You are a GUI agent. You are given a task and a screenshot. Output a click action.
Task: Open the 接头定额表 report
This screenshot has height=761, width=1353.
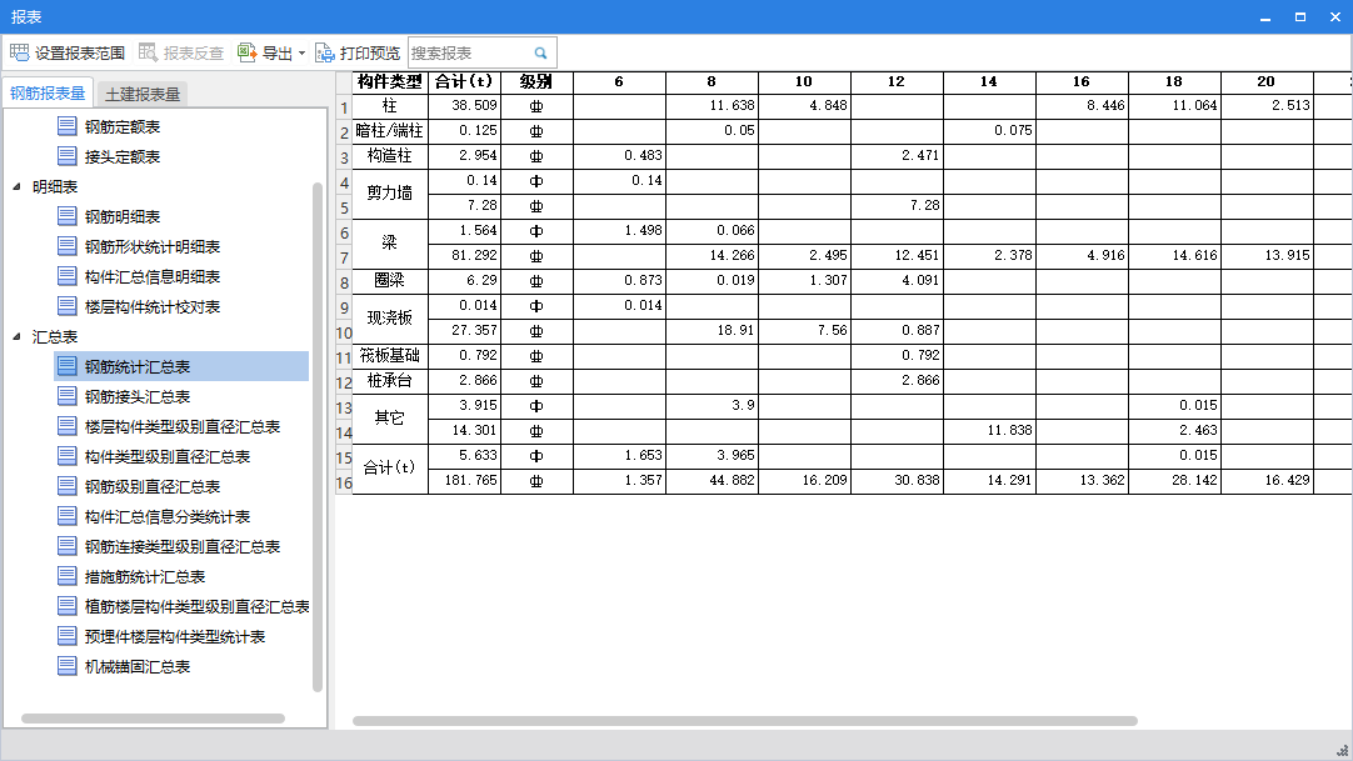point(122,157)
